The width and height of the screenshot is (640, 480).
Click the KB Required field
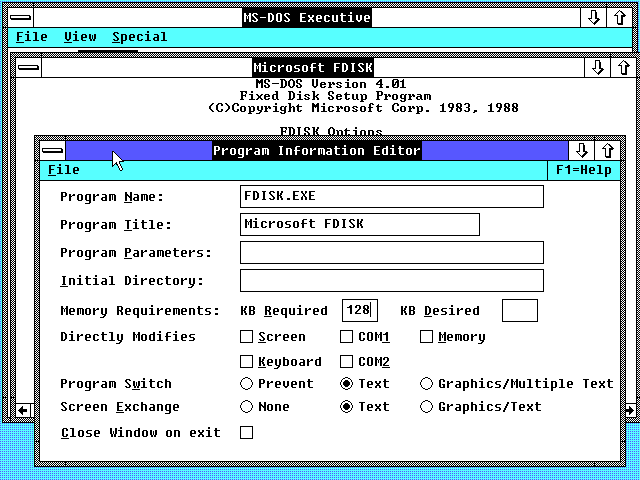pyautogui.click(x=360, y=310)
